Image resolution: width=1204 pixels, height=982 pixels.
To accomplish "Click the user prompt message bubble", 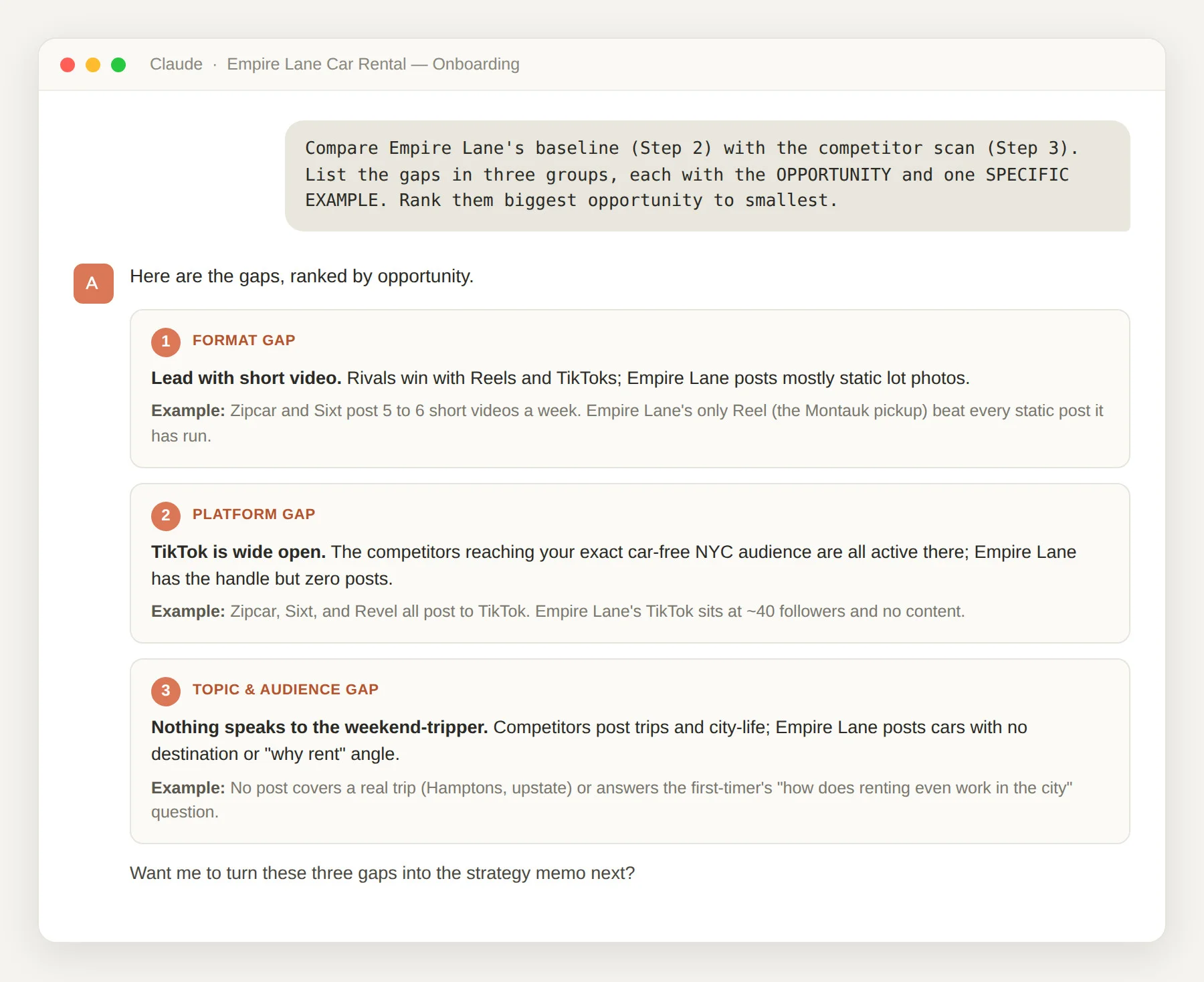I will pyautogui.click(x=708, y=176).
